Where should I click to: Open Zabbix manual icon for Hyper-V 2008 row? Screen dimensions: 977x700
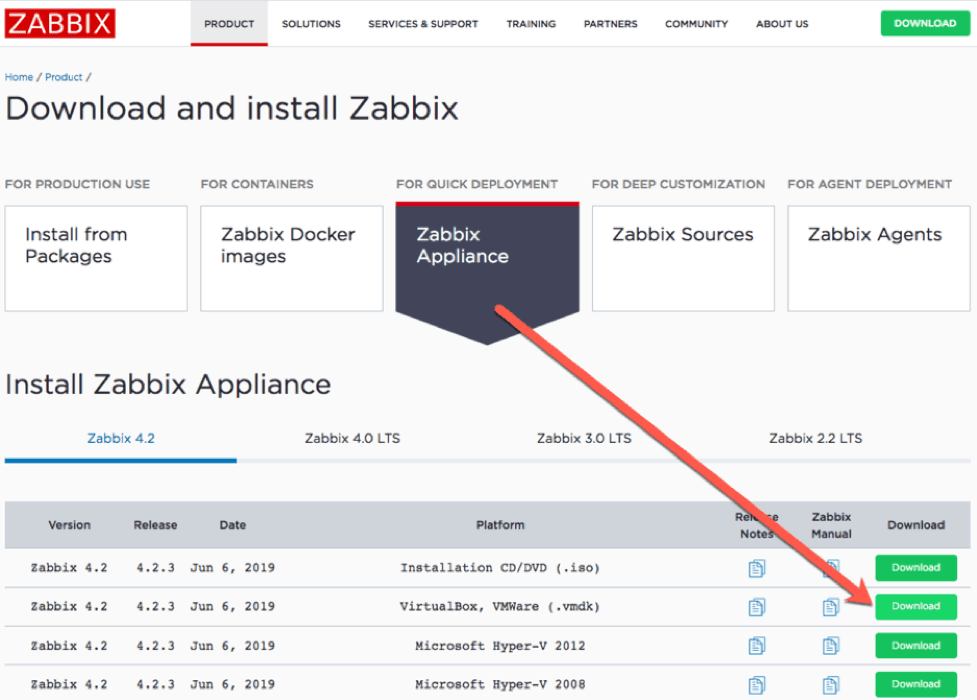[831, 684]
